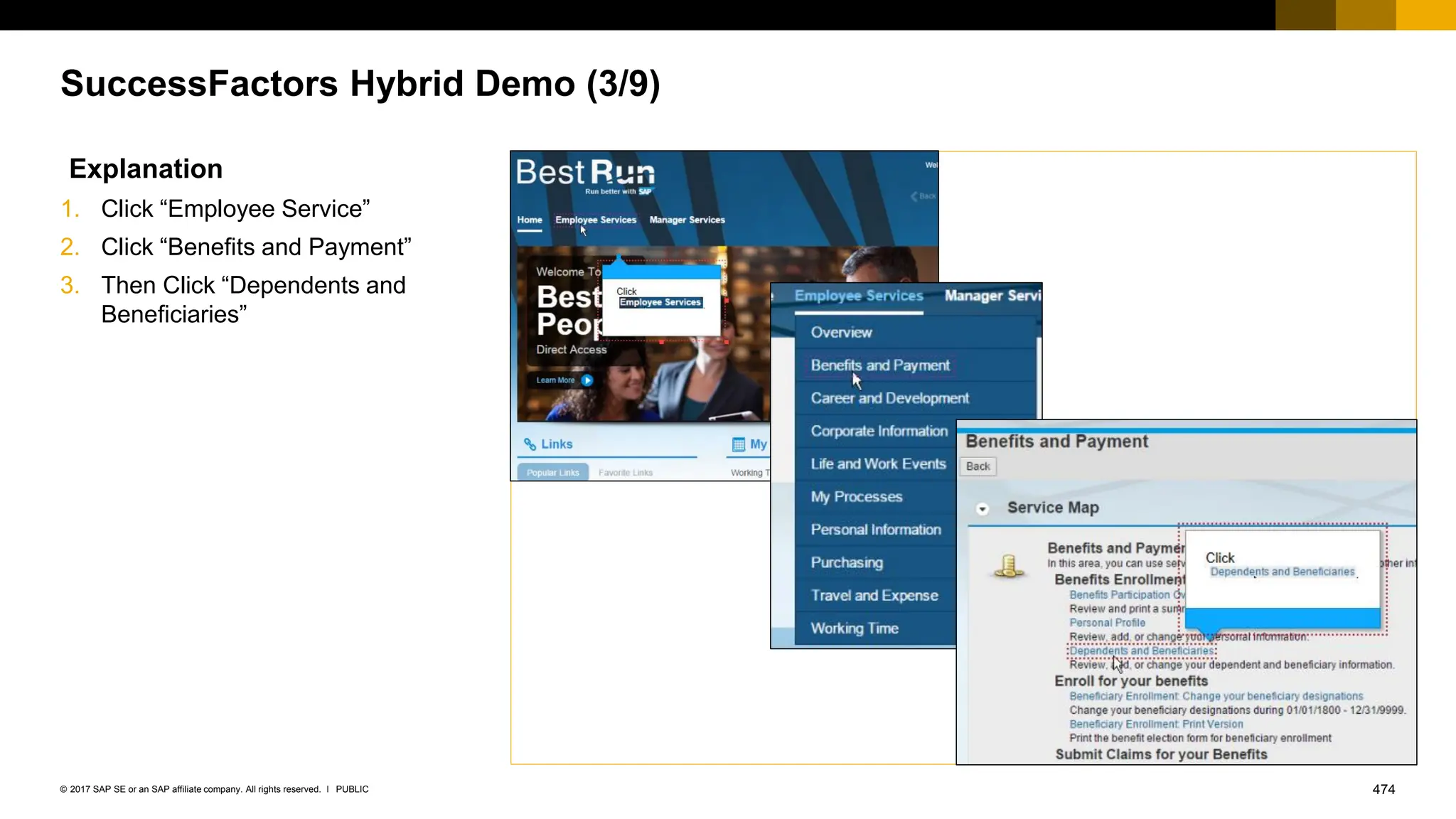The image size is (1456, 819).
Task: Open Beneficiary Enrollment: Print Version link
Action: [1156, 724]
